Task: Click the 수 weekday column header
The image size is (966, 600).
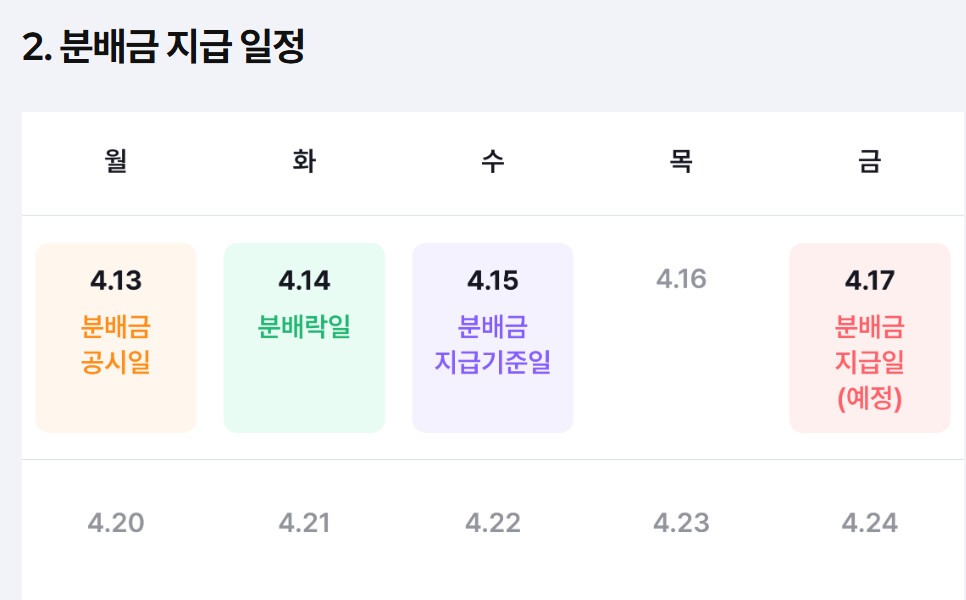Action: [x=492, y=162]
